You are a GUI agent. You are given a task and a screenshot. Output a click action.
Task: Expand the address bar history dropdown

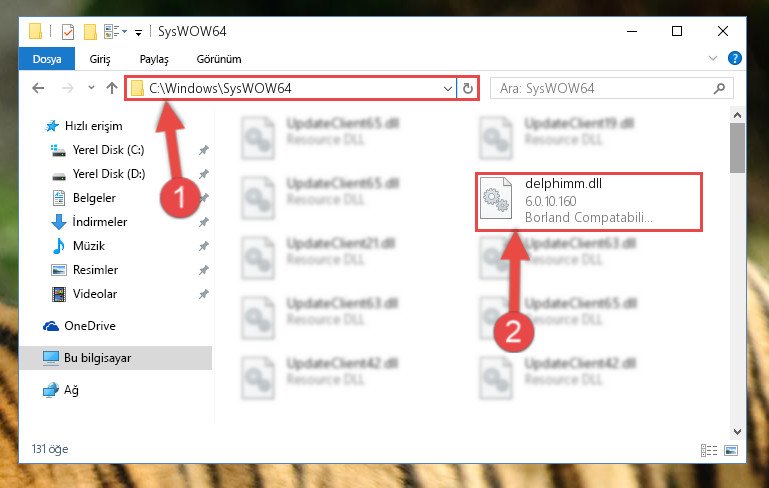point(447,89)
